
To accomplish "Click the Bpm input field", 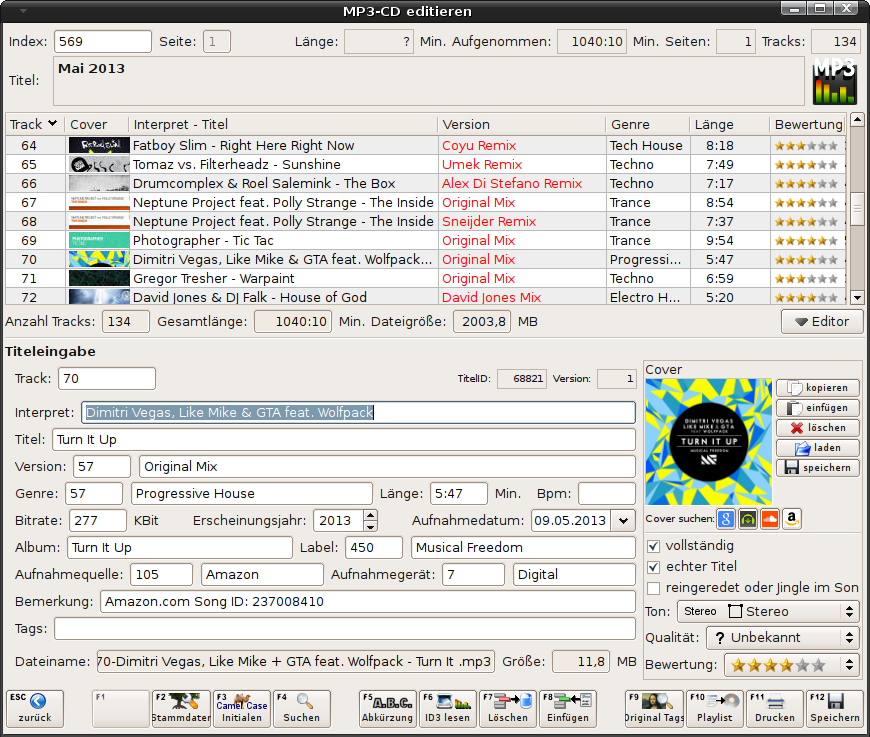I will coord(606,493).
